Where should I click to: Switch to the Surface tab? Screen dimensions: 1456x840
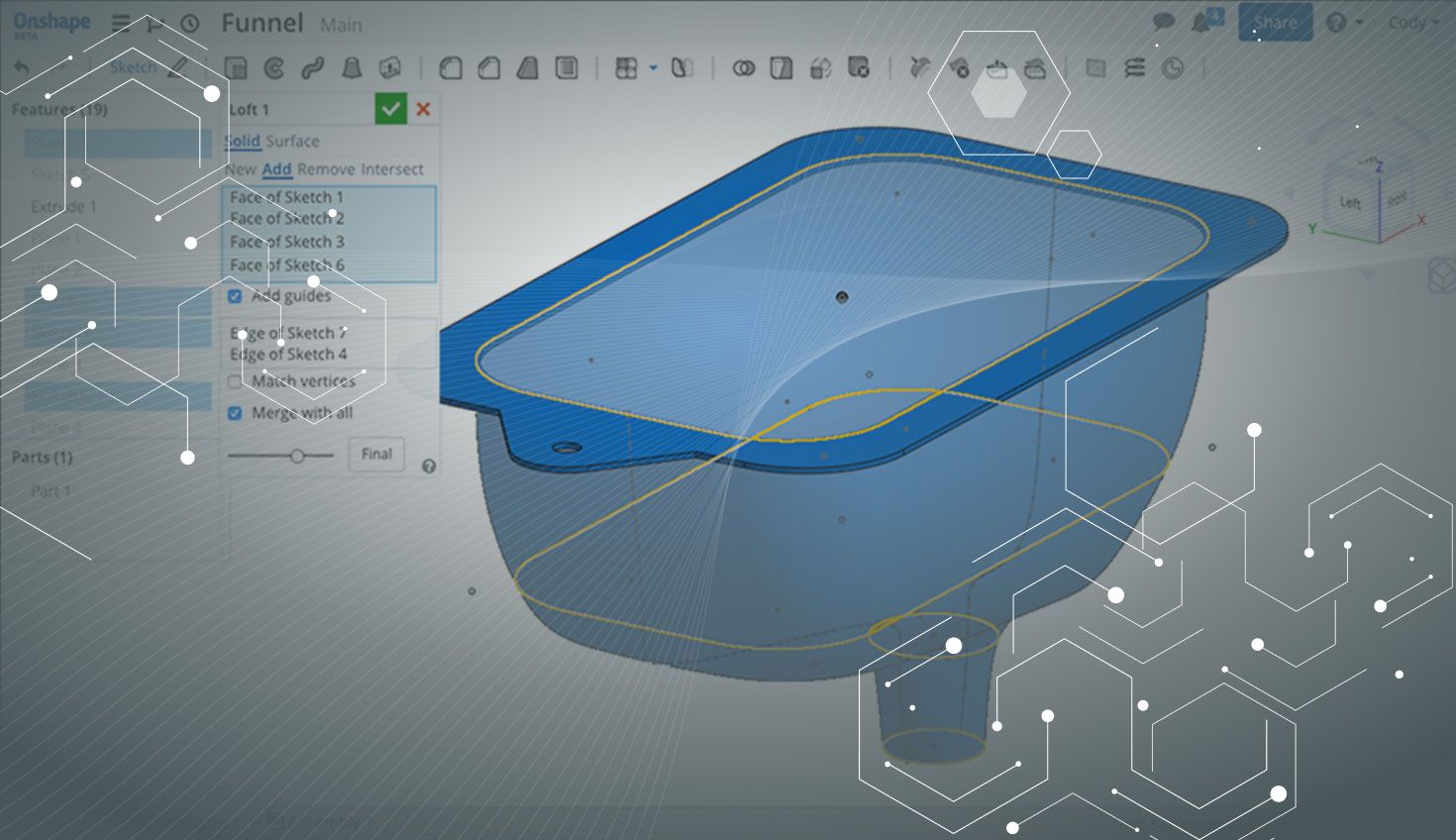pyautogui.click(x=293, y=141)
